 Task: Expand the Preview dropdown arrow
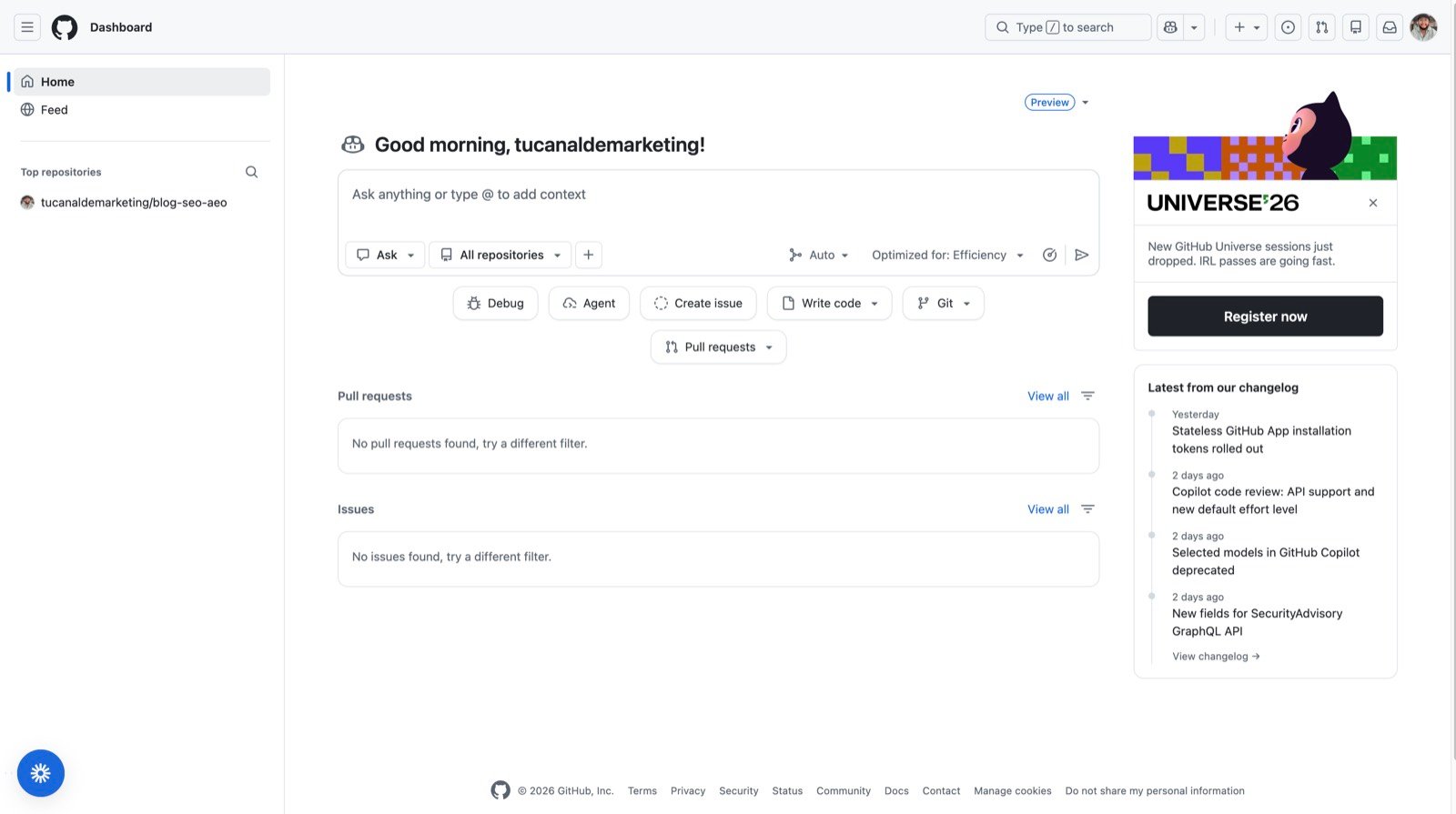tap(1085, 103)
